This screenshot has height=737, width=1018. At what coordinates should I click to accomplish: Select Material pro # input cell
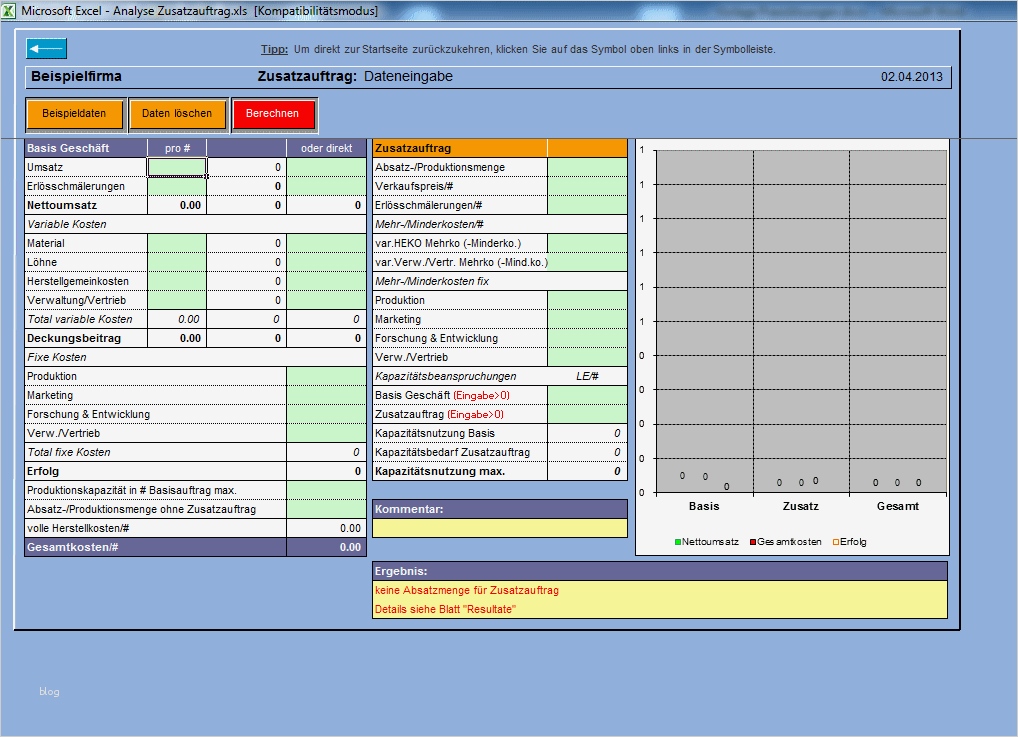pyautogui.click(x=177, y=243)
